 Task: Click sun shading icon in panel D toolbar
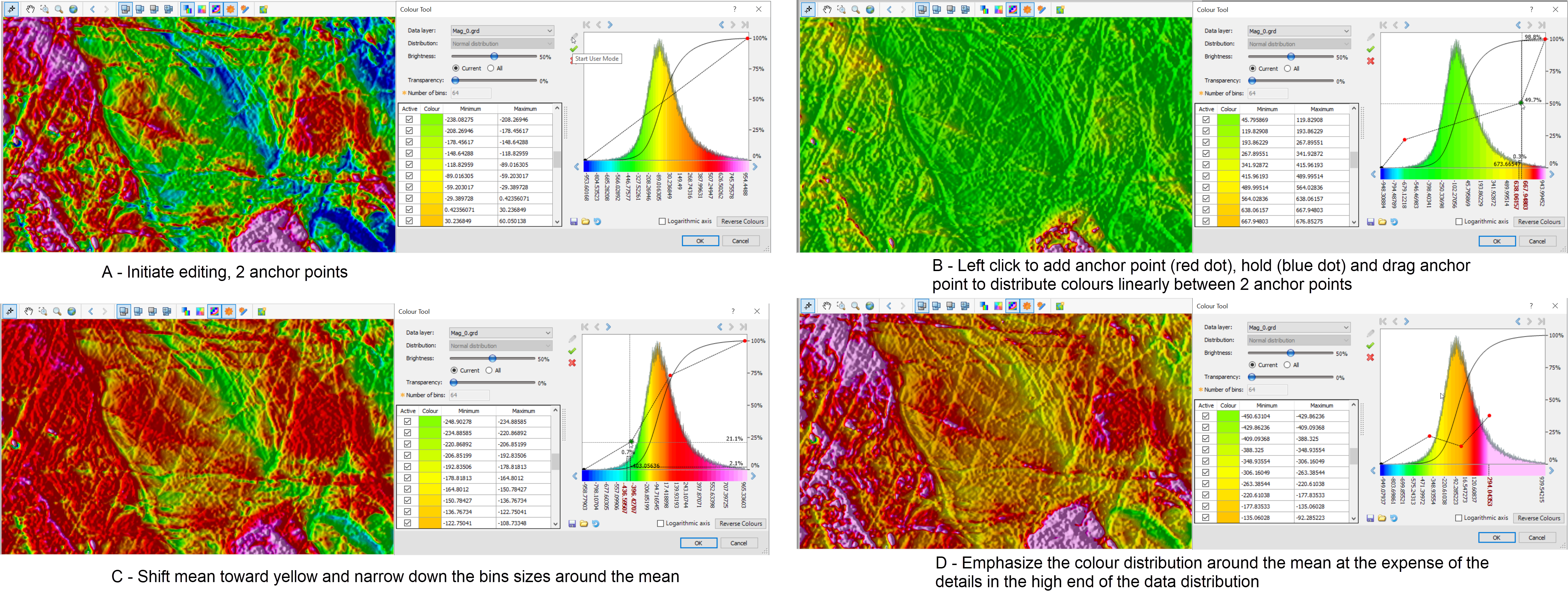(1027, 306)
